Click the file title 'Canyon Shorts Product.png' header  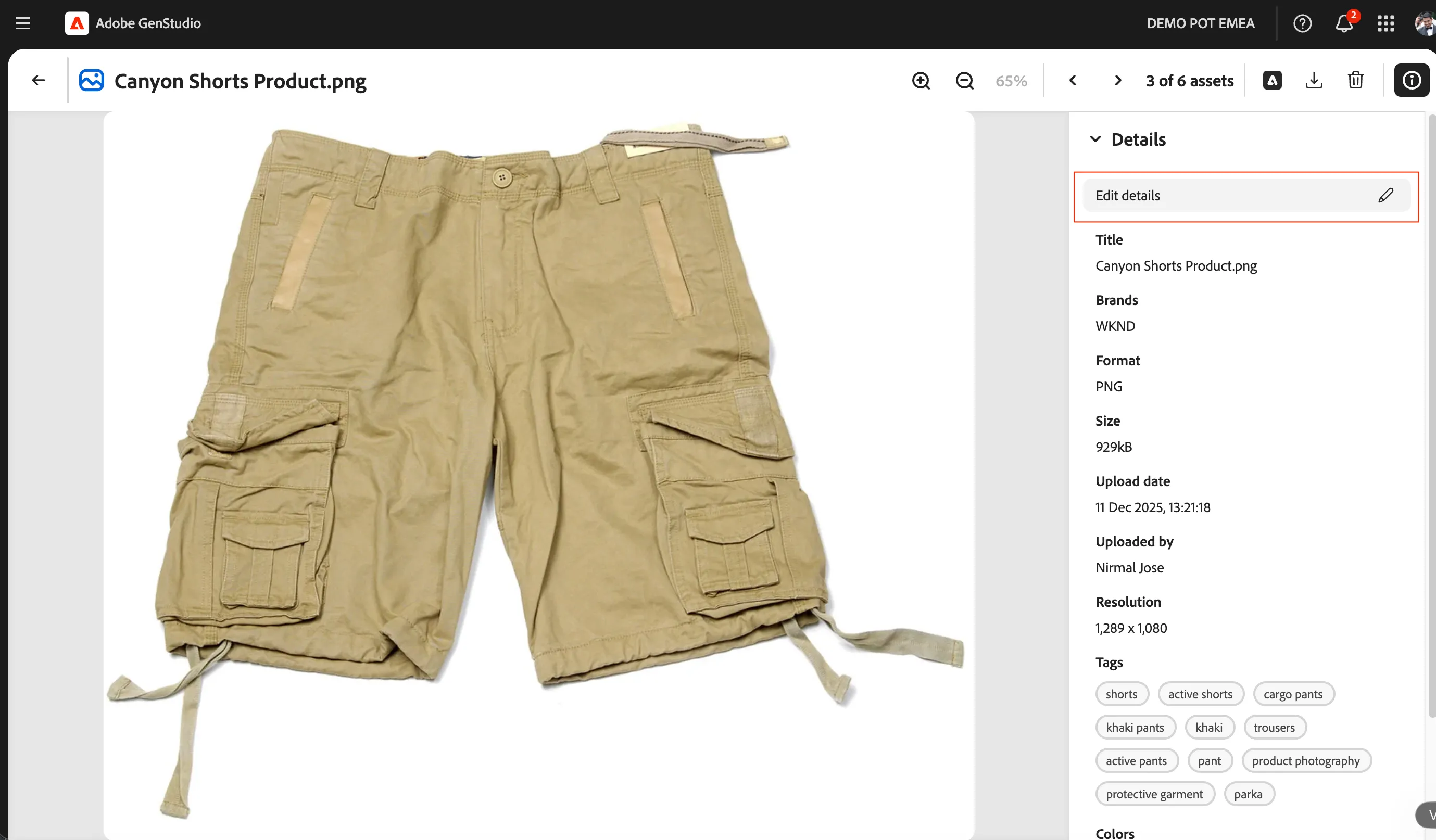click(x=240, y=81)
